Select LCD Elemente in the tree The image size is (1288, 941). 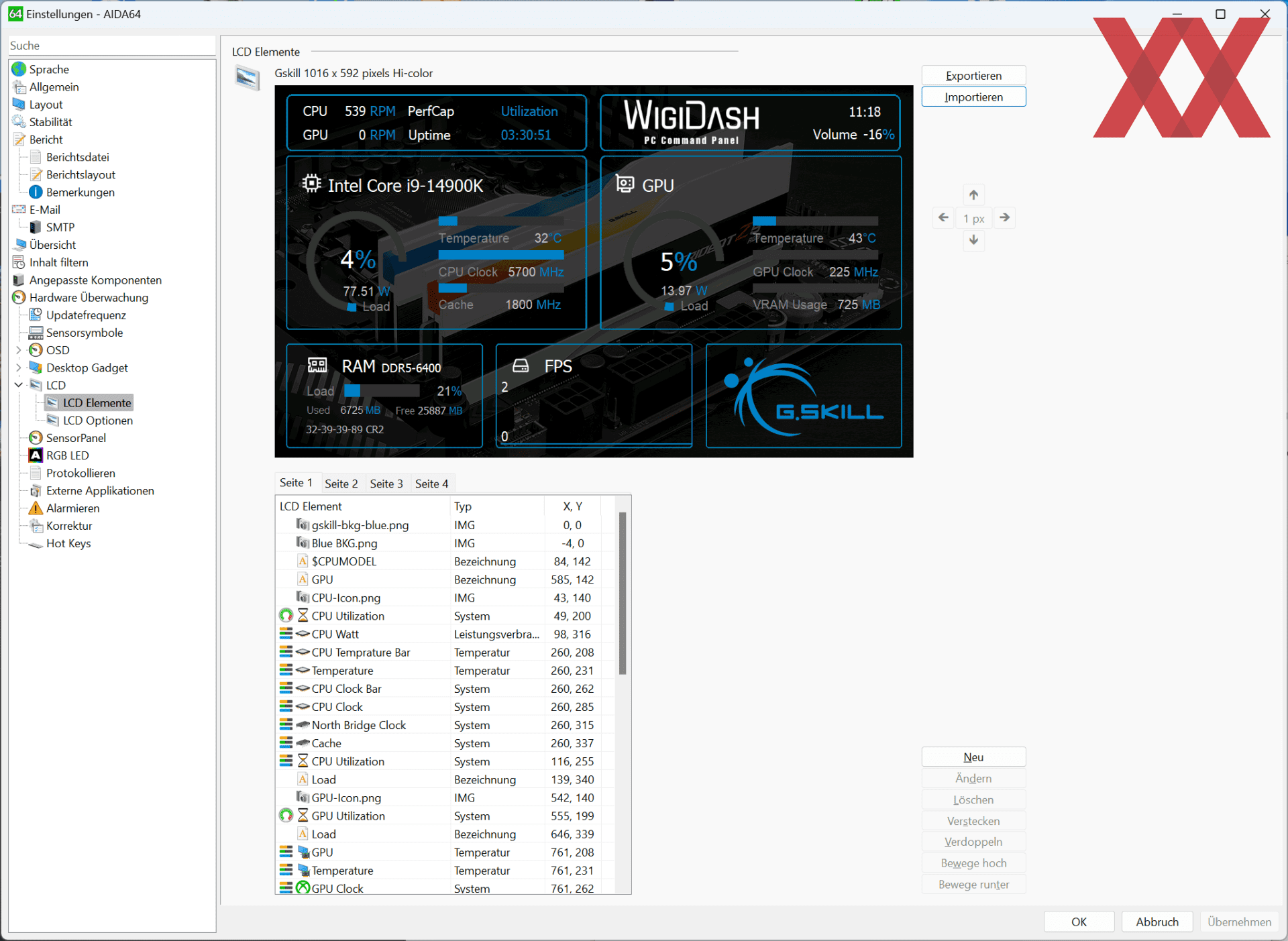pos(97,403)
